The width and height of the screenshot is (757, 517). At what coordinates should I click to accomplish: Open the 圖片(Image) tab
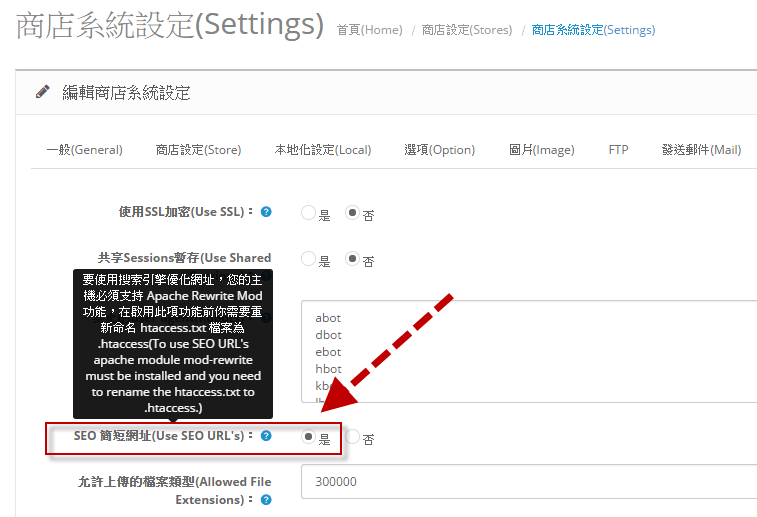(542, 150)
